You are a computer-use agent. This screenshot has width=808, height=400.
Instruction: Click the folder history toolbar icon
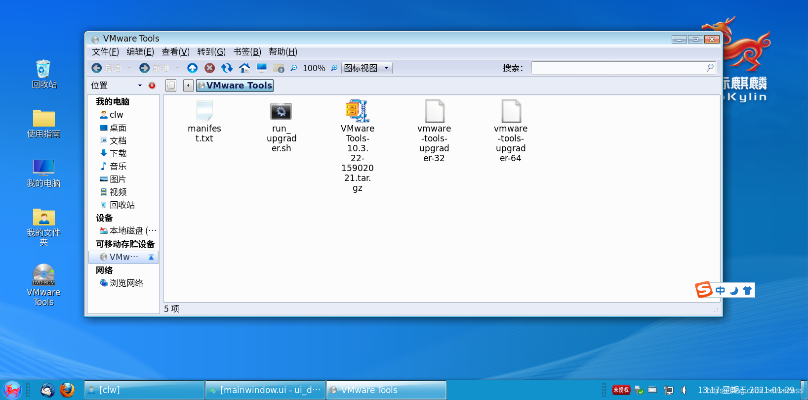point(279,68)
